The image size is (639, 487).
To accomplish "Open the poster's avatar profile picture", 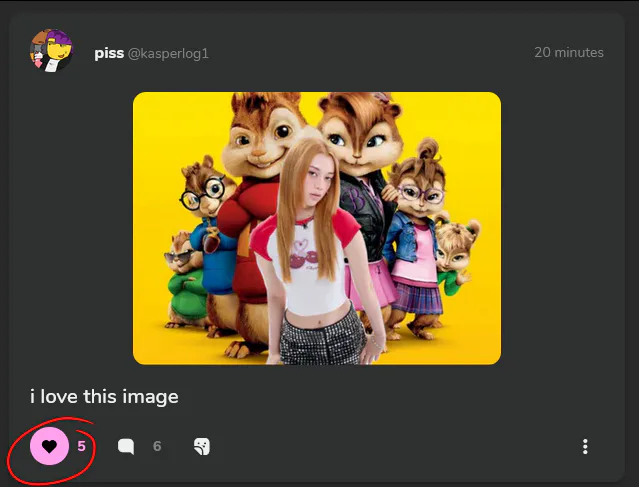I will (51, 51).
